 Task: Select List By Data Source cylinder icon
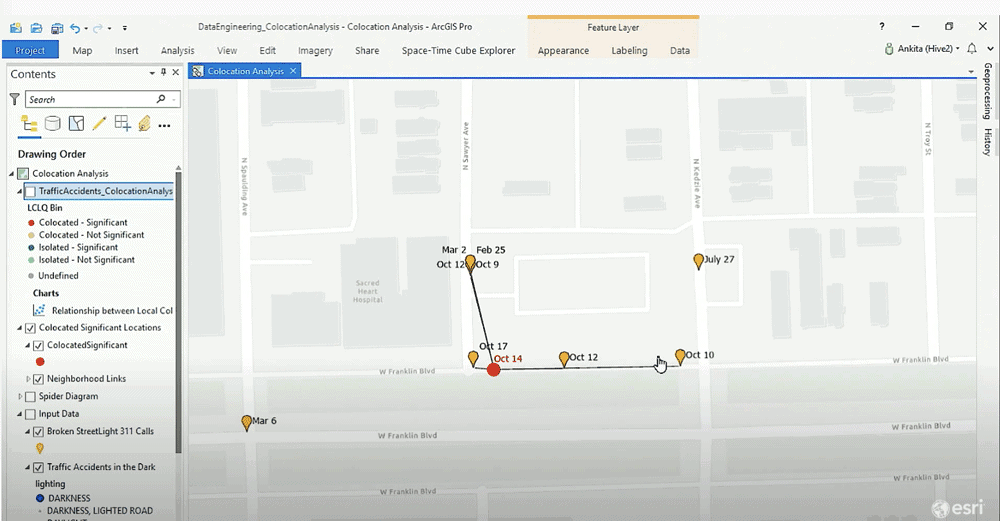[52, 123]
